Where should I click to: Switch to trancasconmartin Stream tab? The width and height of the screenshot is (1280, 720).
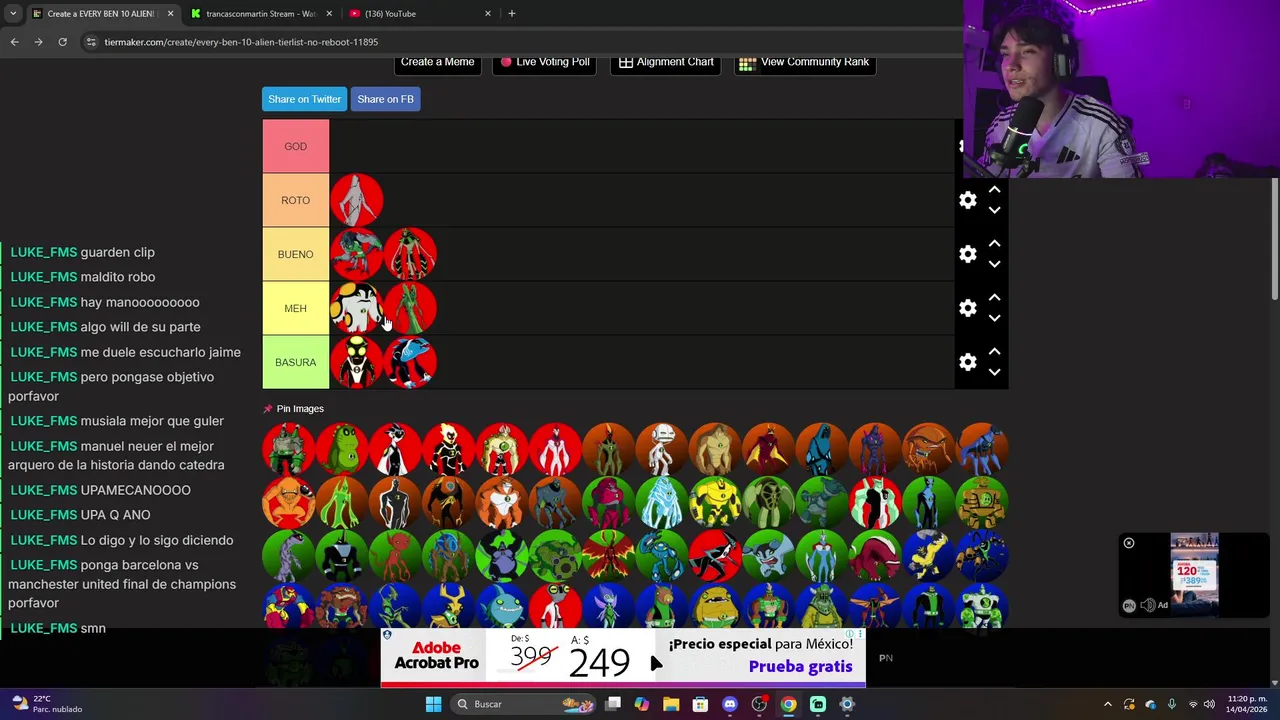click(x=260, y=14)
